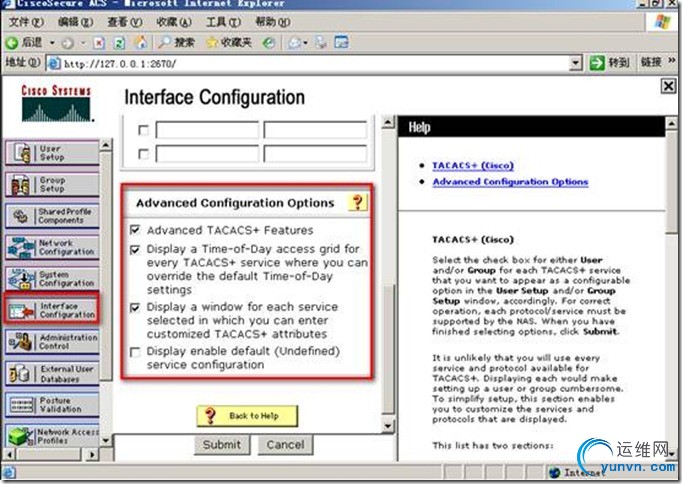Enable Display enable default (Undefined) service configuration

coord(135,351)
